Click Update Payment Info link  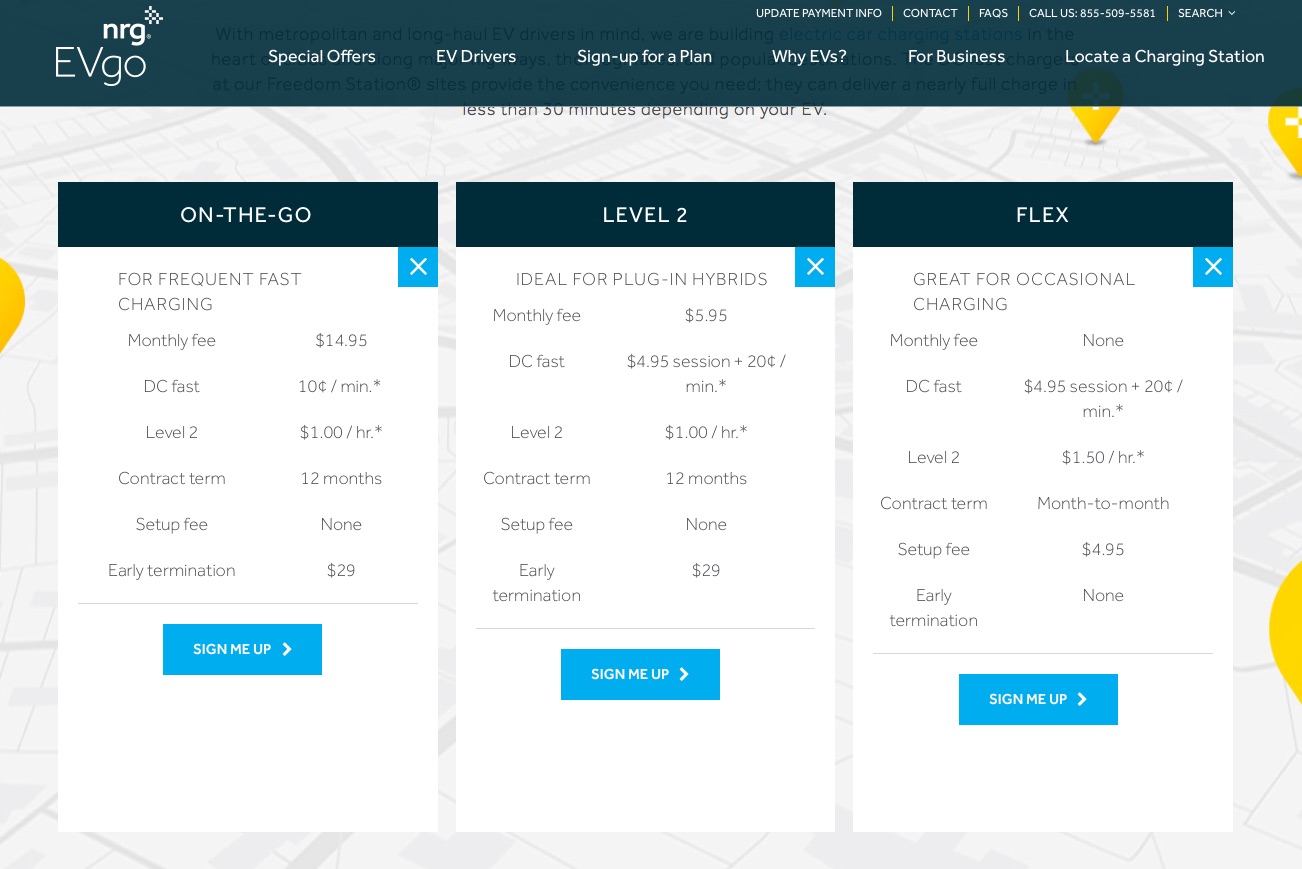coord(818,13)
